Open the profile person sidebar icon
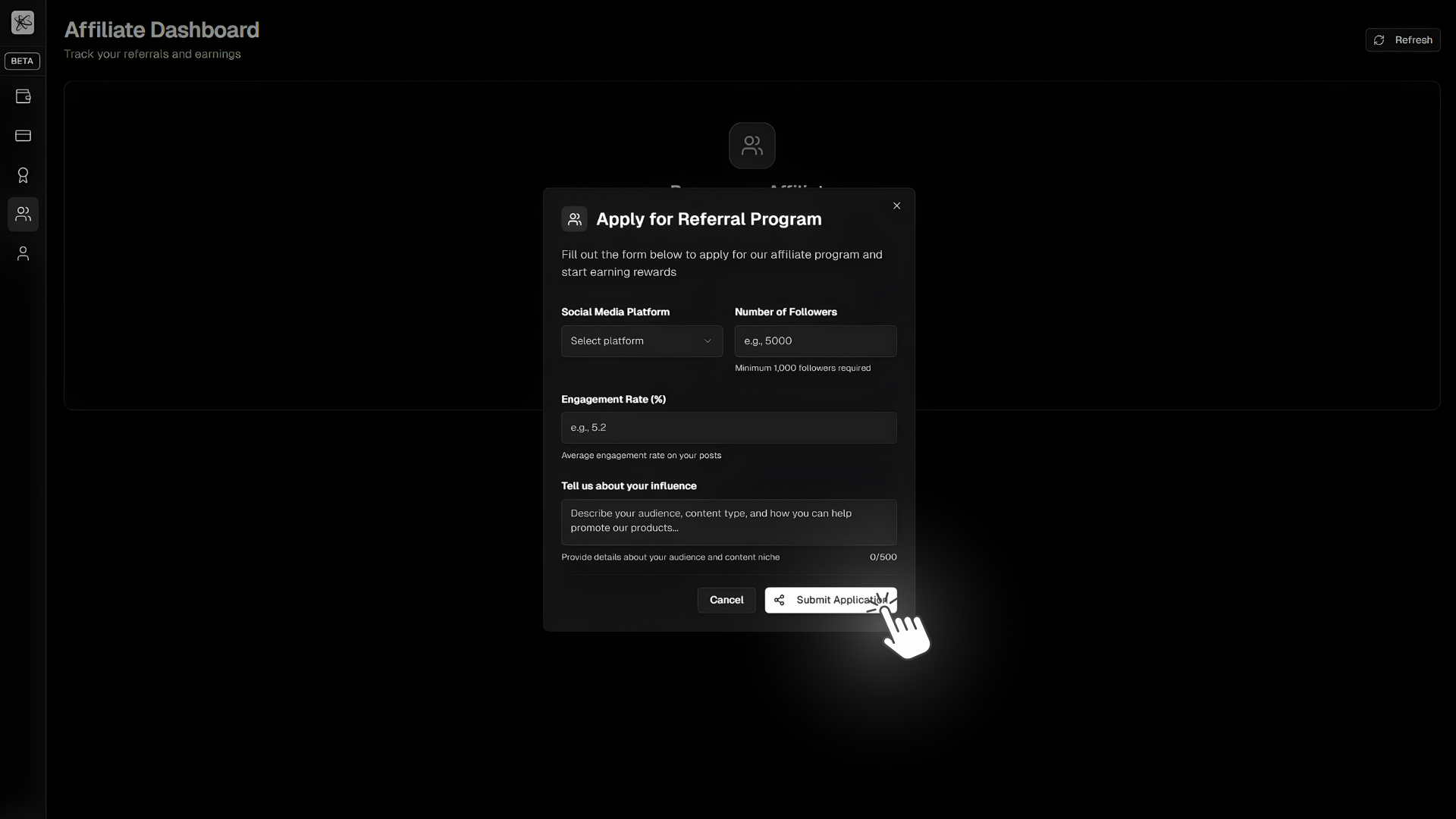 click(x=23, y=253)
